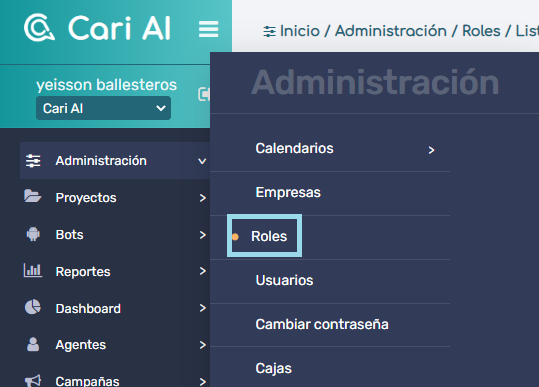This screenshot has height=387, width=539.
Task: Collapse the Administración section chevron
Action: (202, 161)
